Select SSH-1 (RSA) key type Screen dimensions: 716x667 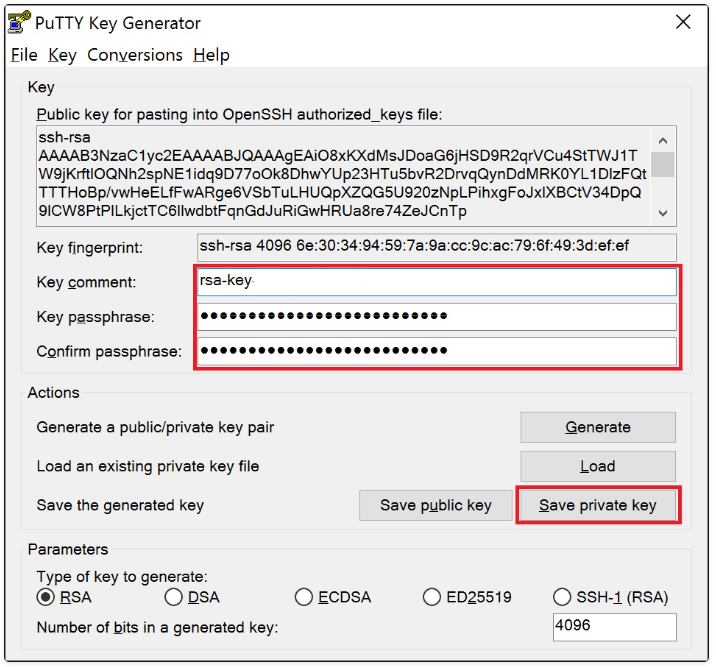coord(562,597)
